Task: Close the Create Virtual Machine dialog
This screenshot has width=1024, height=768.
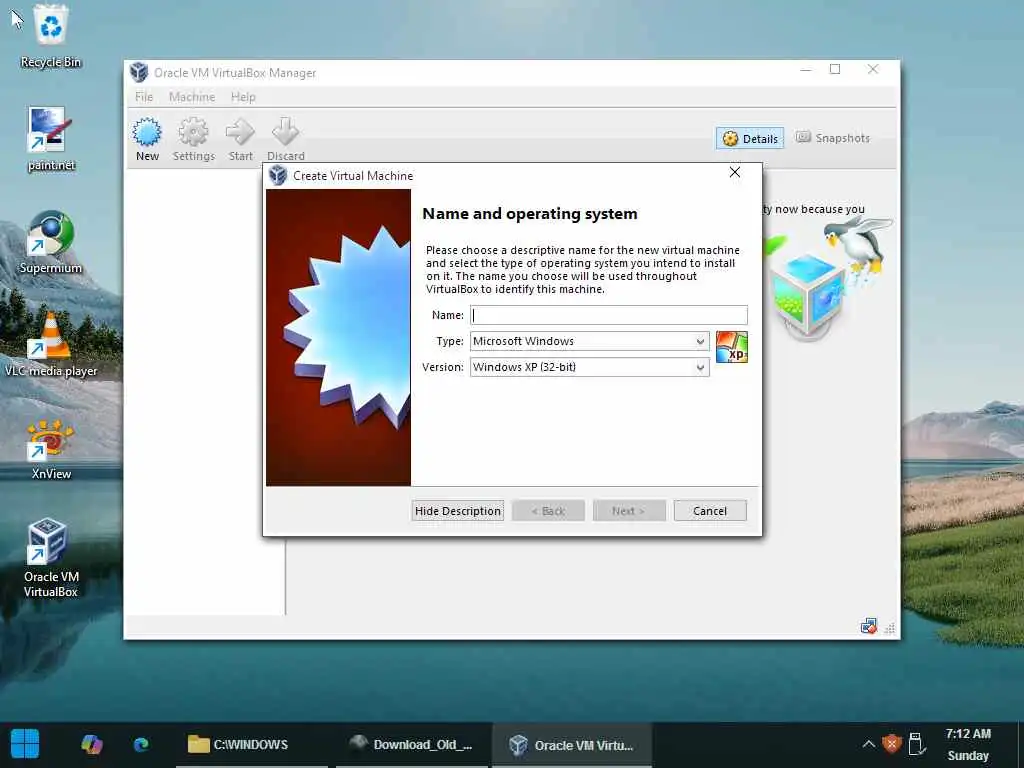Action: click(x=735, y=172)
